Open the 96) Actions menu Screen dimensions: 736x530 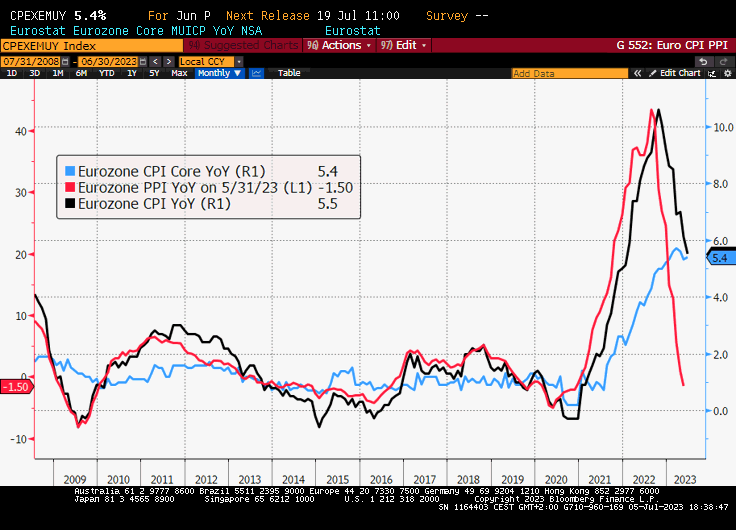339,46
